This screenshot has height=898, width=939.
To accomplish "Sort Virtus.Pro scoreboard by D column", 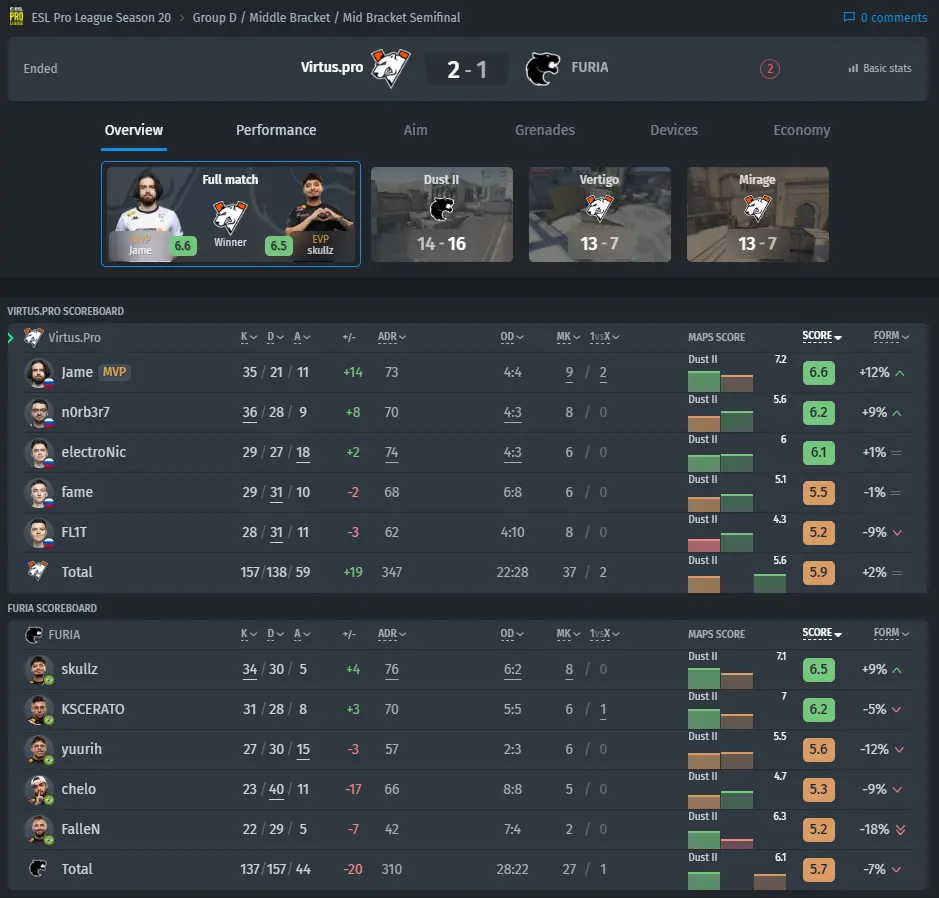I will coord(275,337).
